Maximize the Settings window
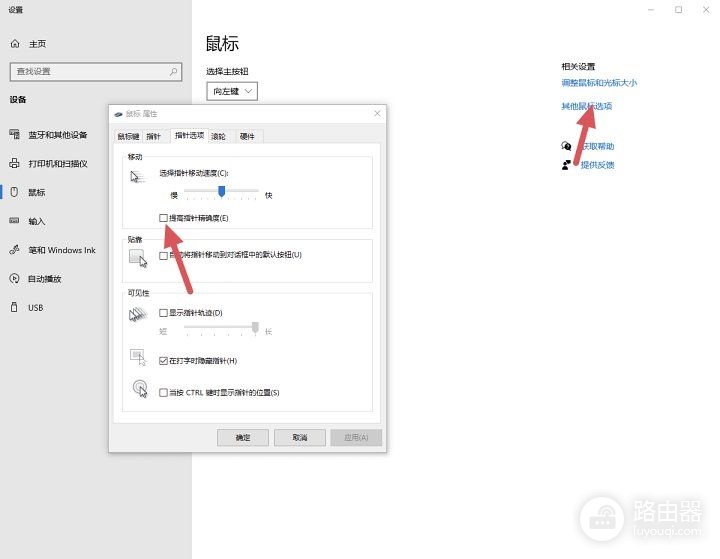720x559 pixels. 678,10
